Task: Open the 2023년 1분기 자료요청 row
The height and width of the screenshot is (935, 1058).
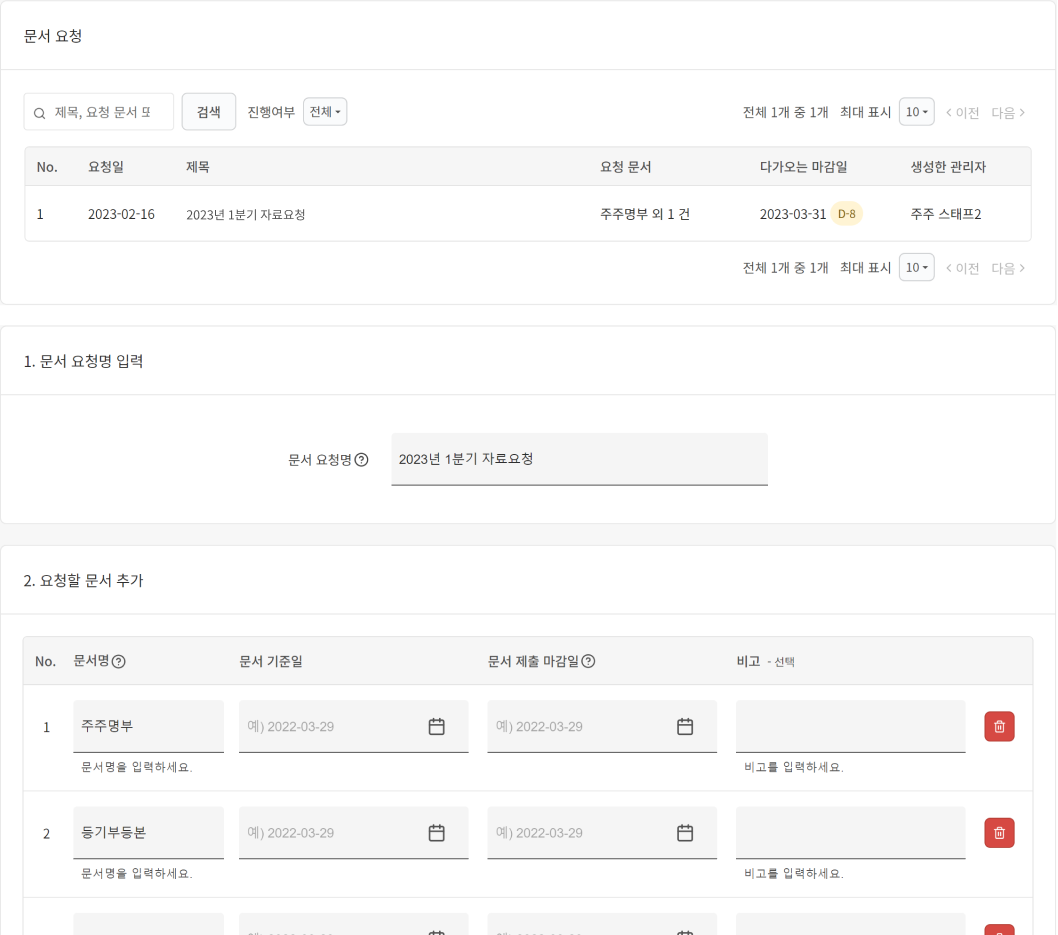Action: pyautogui.click(x=245, y=214)
